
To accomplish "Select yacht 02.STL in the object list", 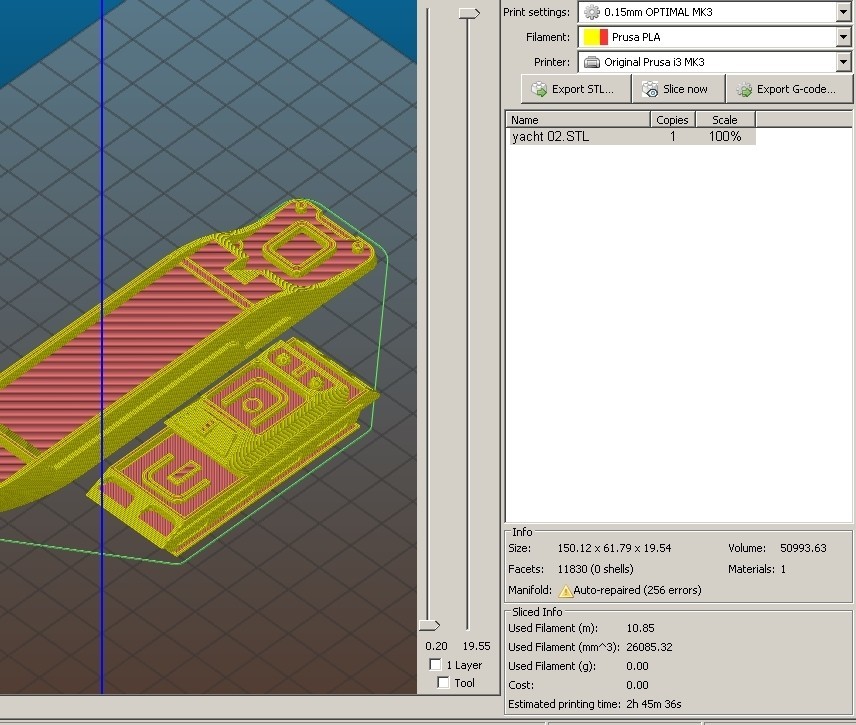I will coord(631,136).
